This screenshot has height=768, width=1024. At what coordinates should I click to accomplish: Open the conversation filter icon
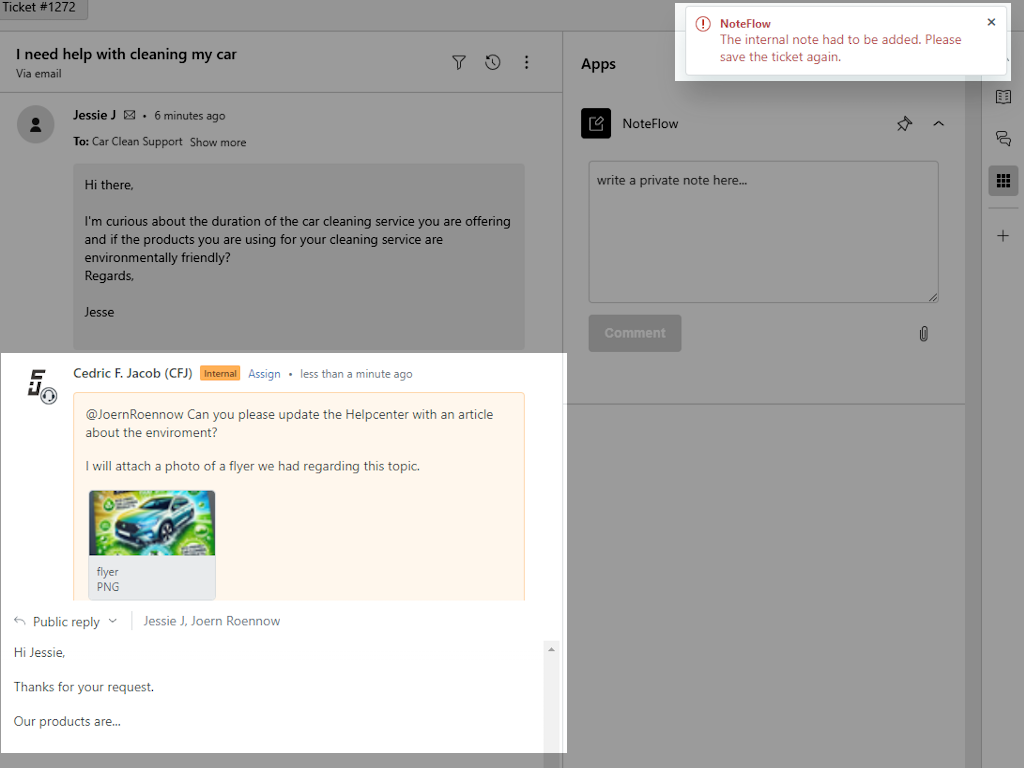458,62
